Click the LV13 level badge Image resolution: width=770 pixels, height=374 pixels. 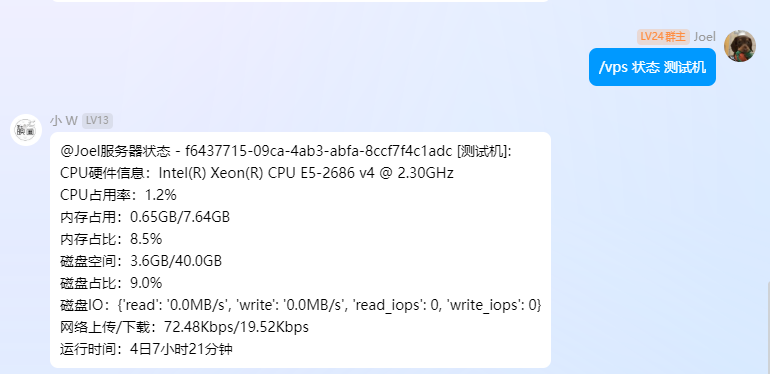click(97, 121)
